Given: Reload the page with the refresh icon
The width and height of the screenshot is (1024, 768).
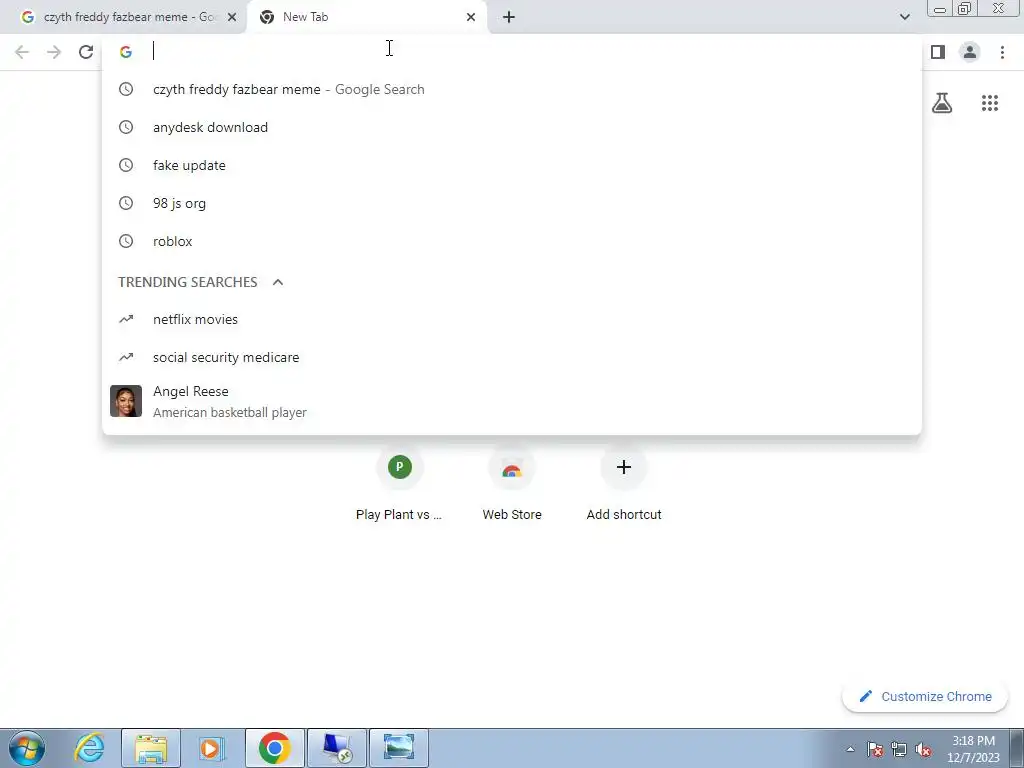Looking at the screenshot, I should (x=86, y=52).
